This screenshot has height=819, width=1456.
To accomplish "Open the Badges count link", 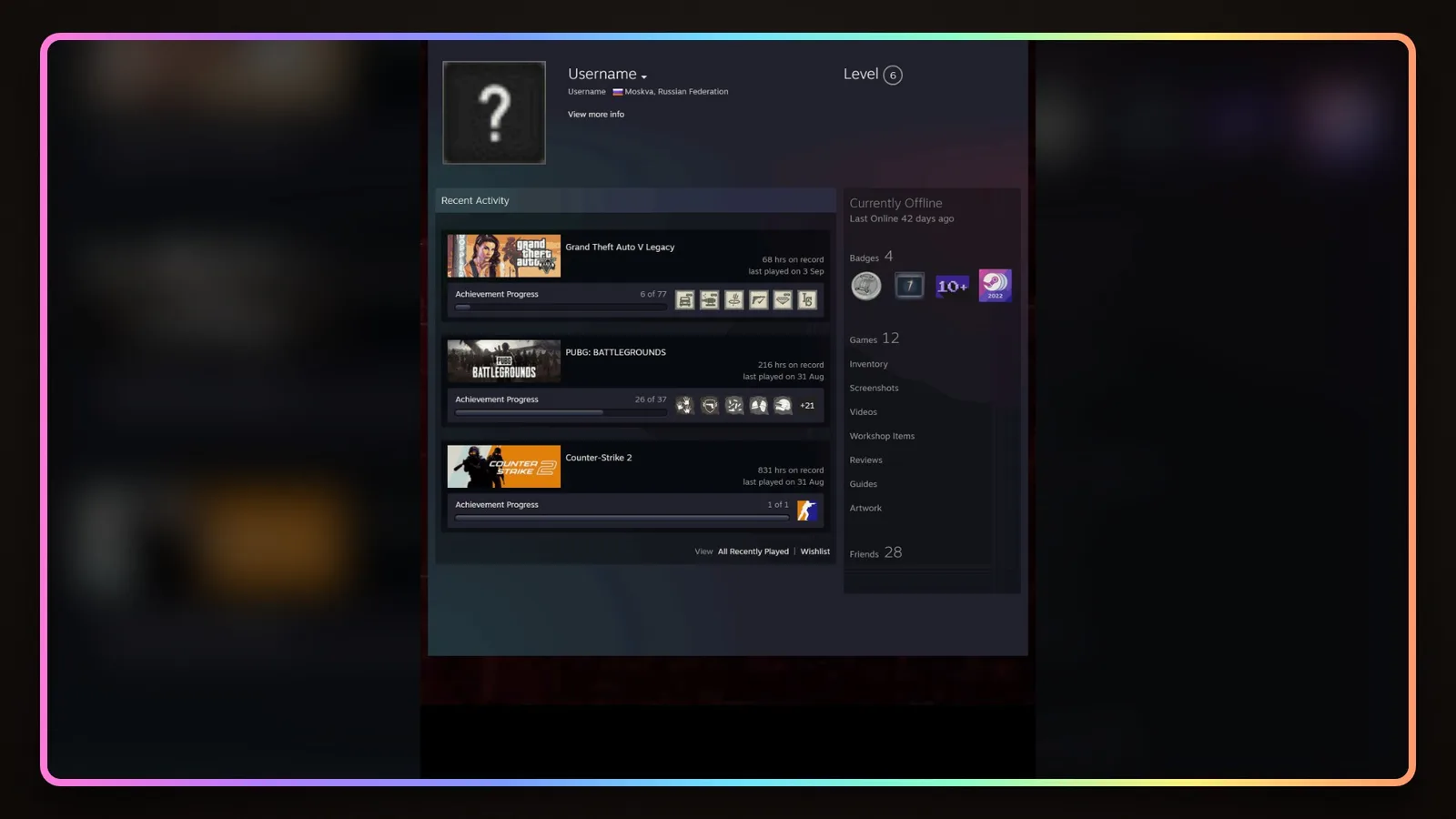I will (872, 257).
